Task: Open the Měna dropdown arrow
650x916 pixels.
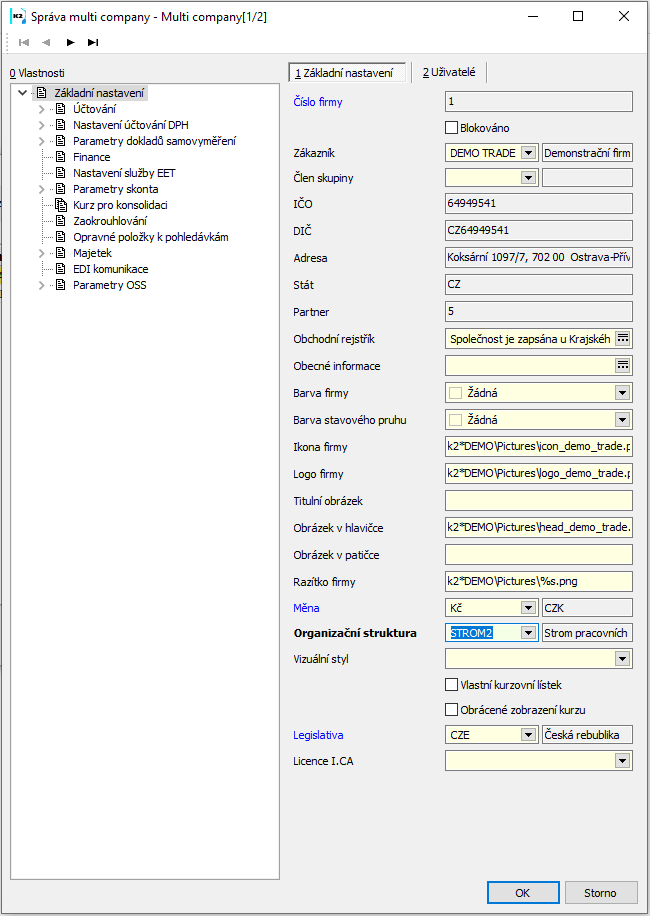Action: tap(529, 608)
